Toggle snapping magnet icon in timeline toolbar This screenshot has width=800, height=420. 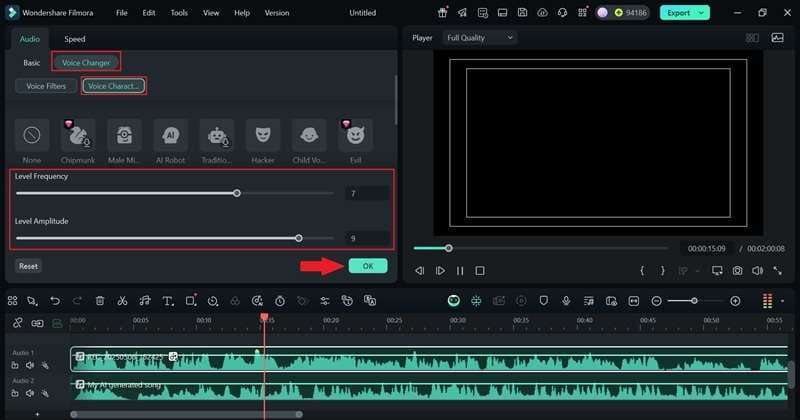click(476, 301)
